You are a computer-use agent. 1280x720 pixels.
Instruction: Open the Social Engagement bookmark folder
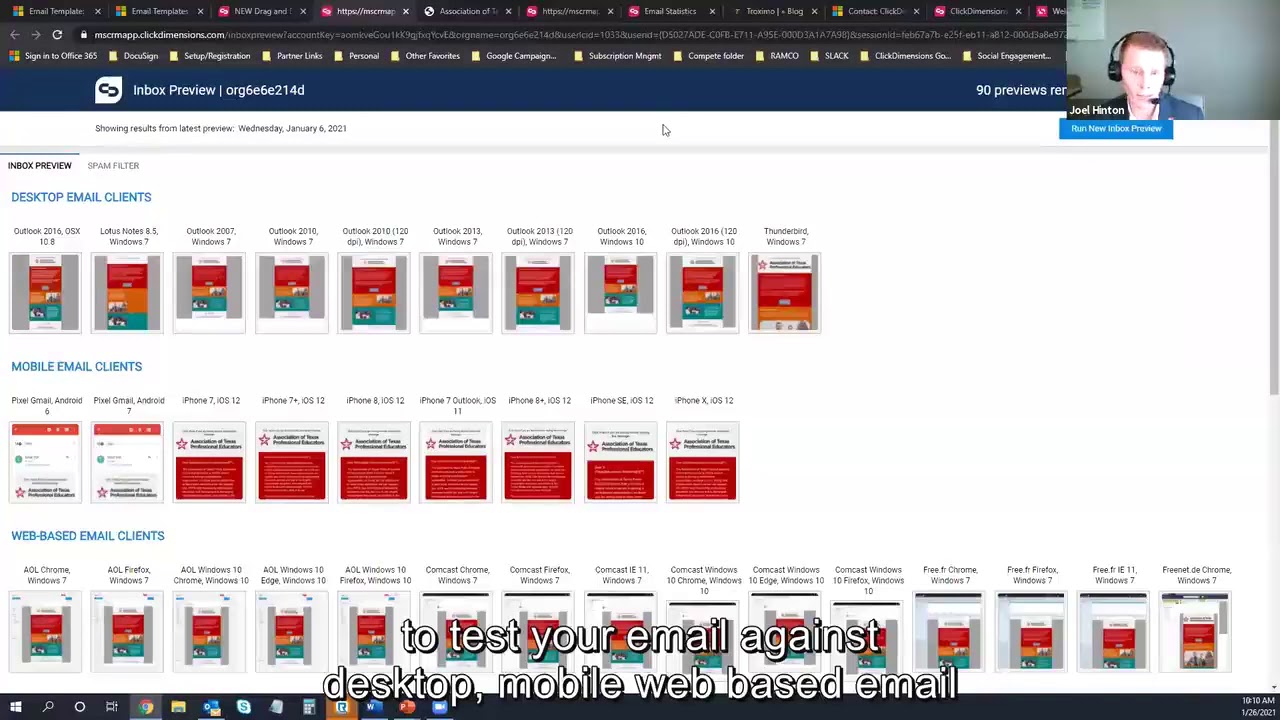[x=1006, y=56]
